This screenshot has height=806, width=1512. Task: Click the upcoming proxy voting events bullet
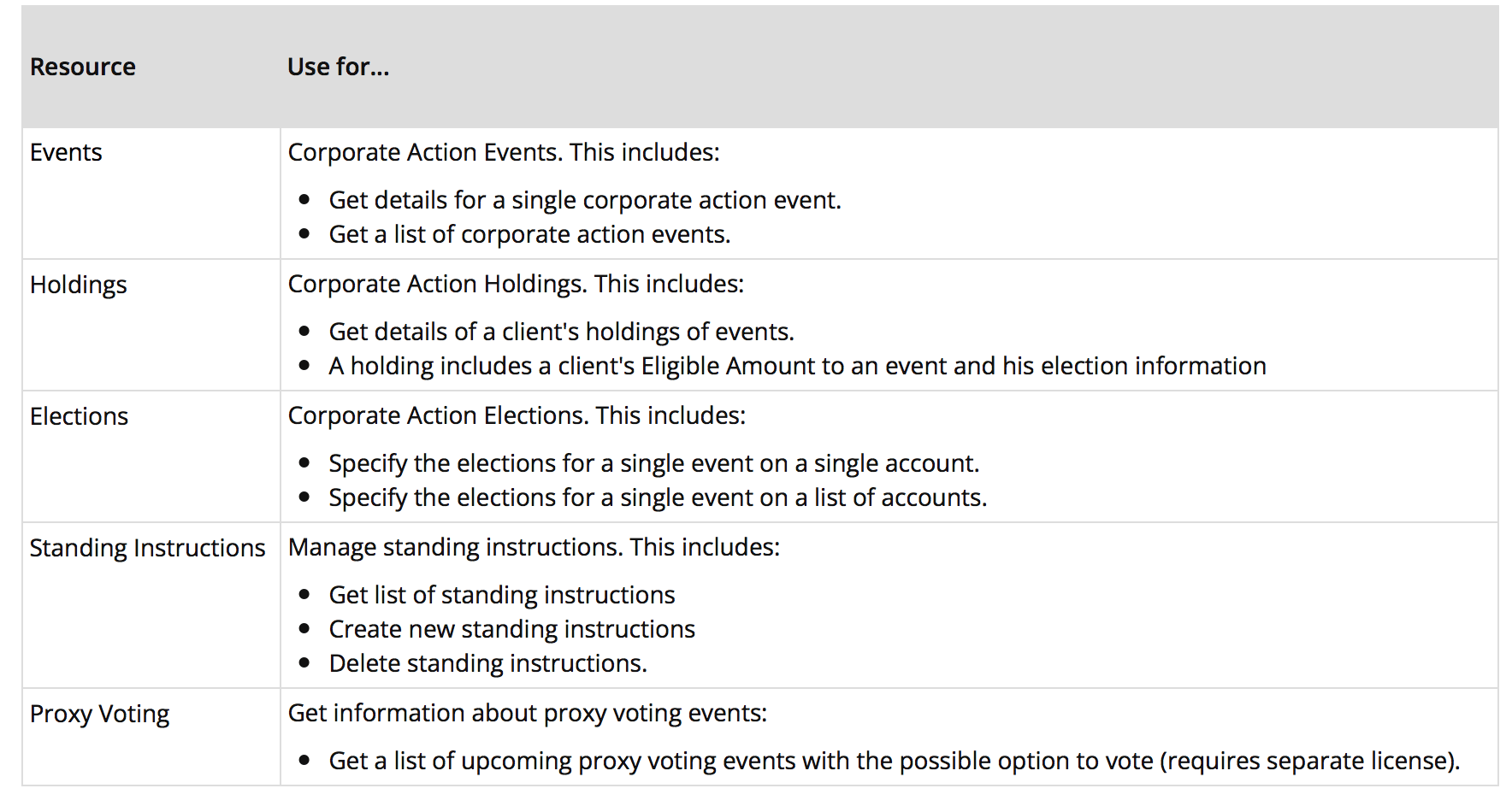coord(894,761)
